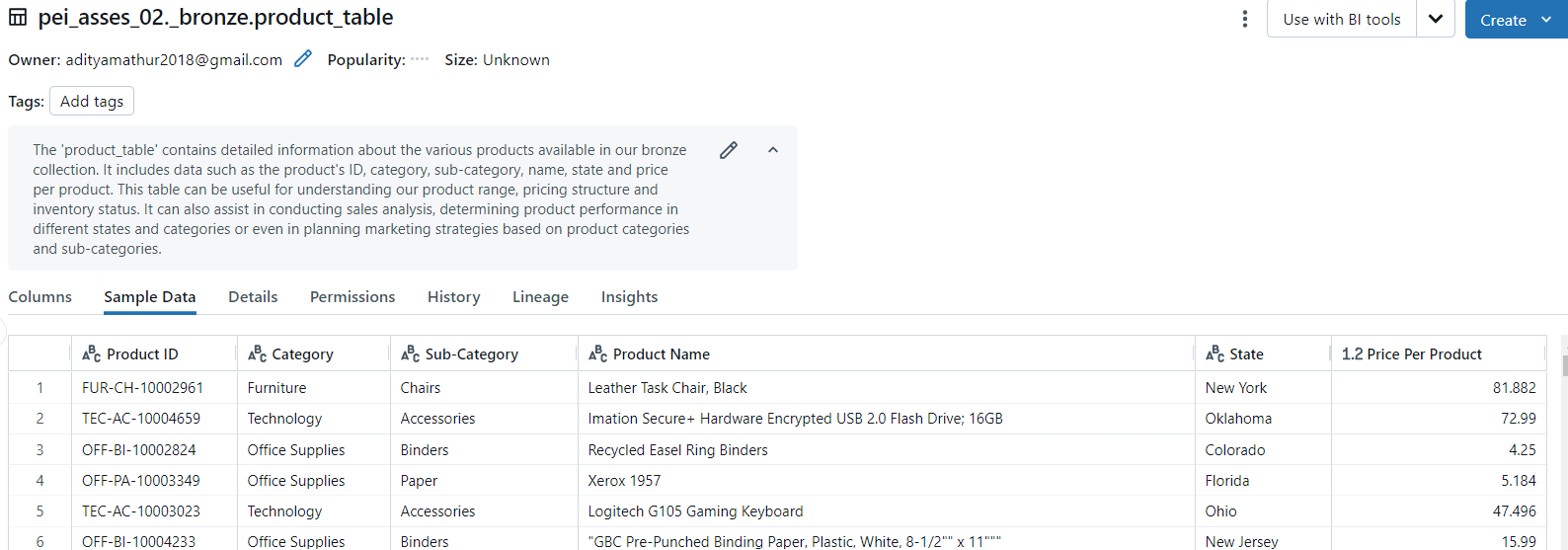1568x550 pixels.
Task: Switch to the Columns tab
Action: [x=40, y=297]
